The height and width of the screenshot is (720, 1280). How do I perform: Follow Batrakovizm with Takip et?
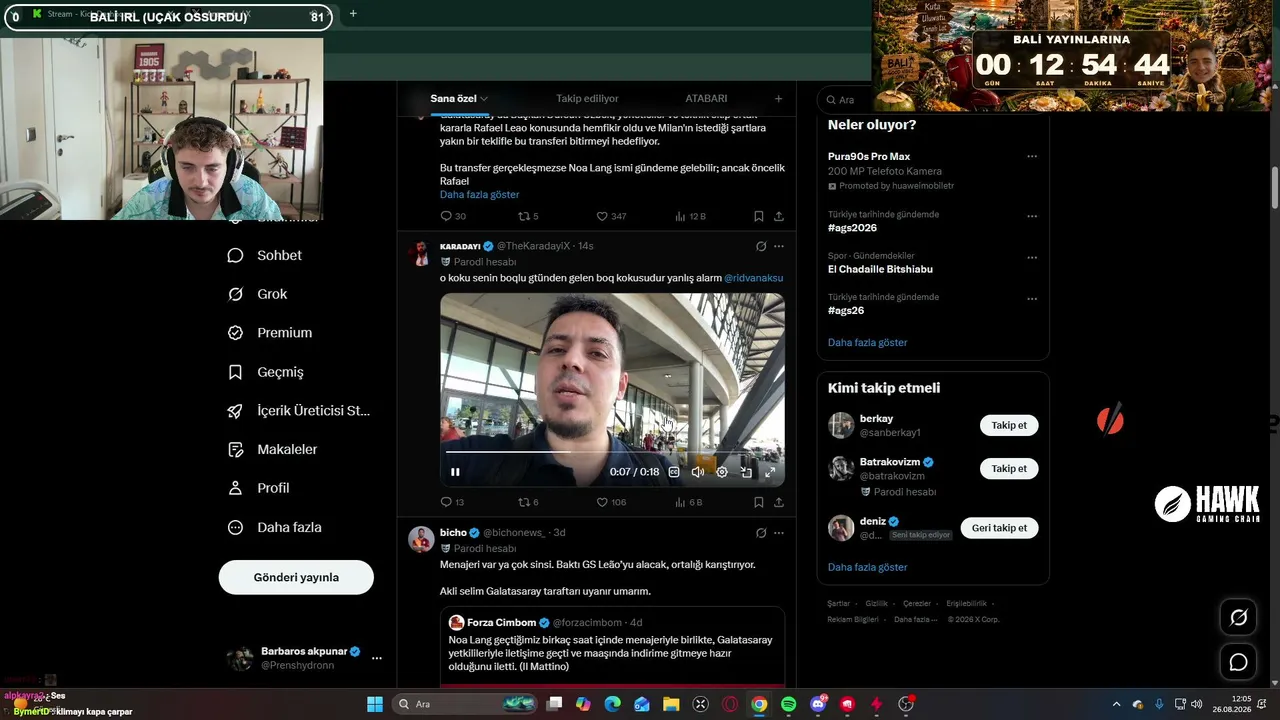coord(1009,468)
